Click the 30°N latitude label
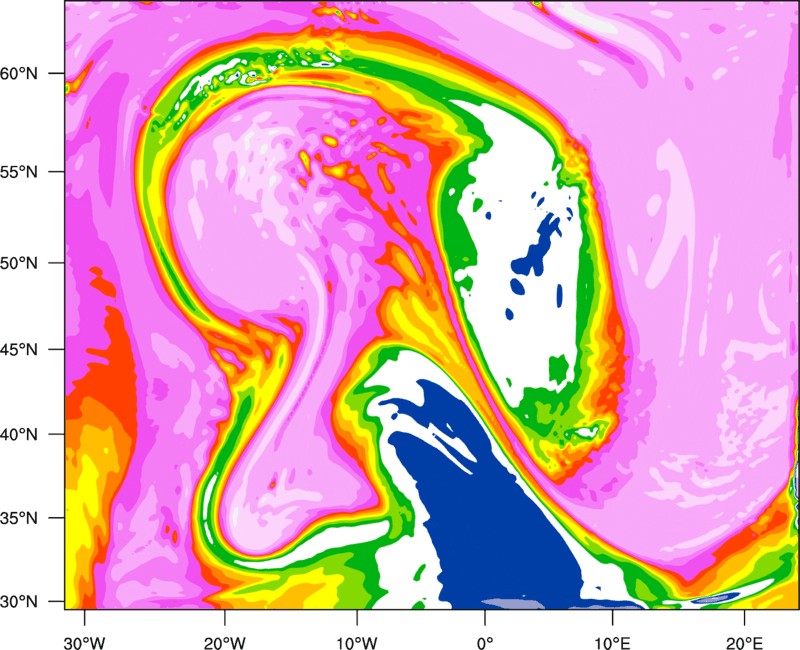Viewport: 800px width, 650px height. (x=19, y=602)
